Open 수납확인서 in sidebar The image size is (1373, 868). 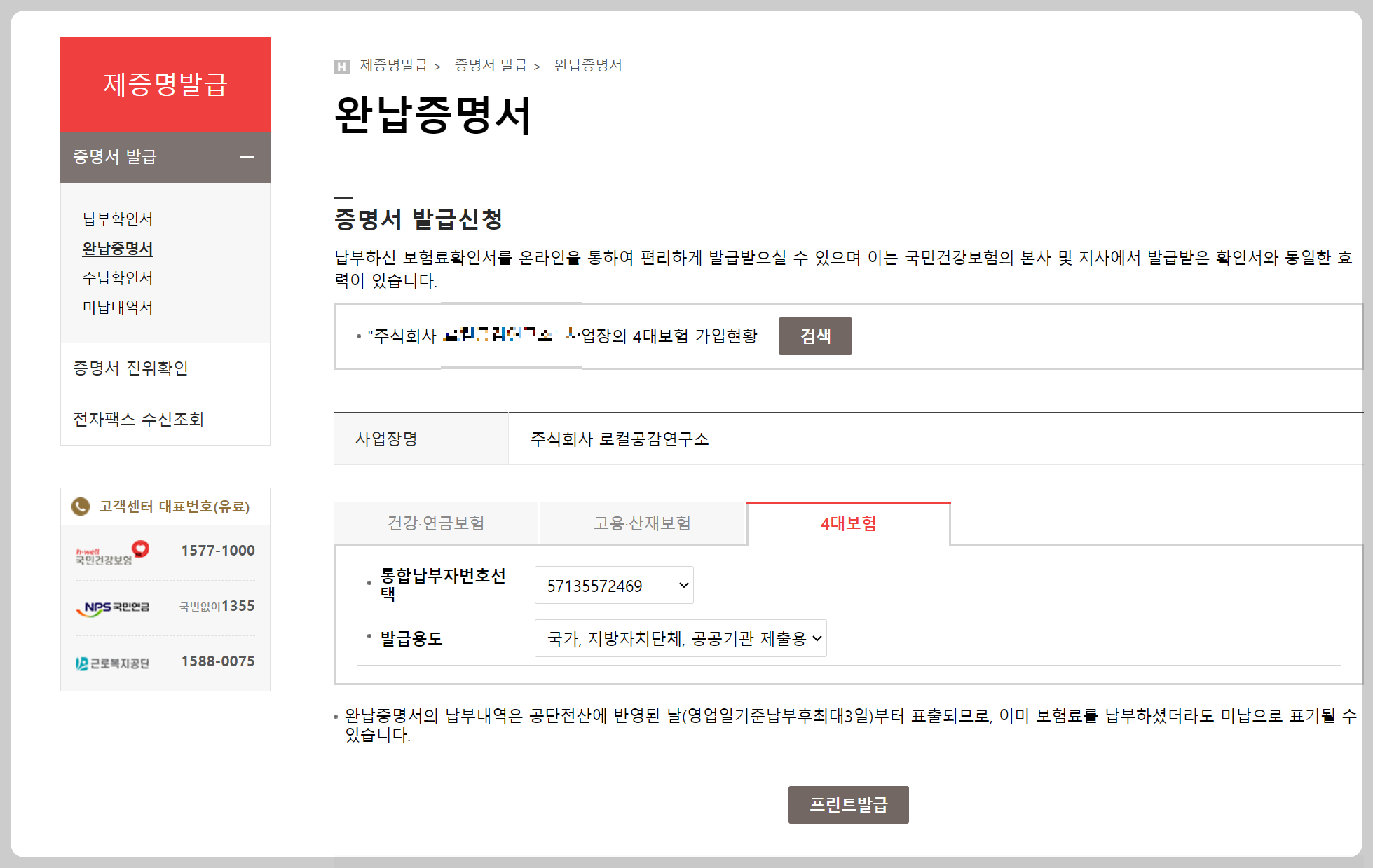pyautogui.click(x=118, y=278)
